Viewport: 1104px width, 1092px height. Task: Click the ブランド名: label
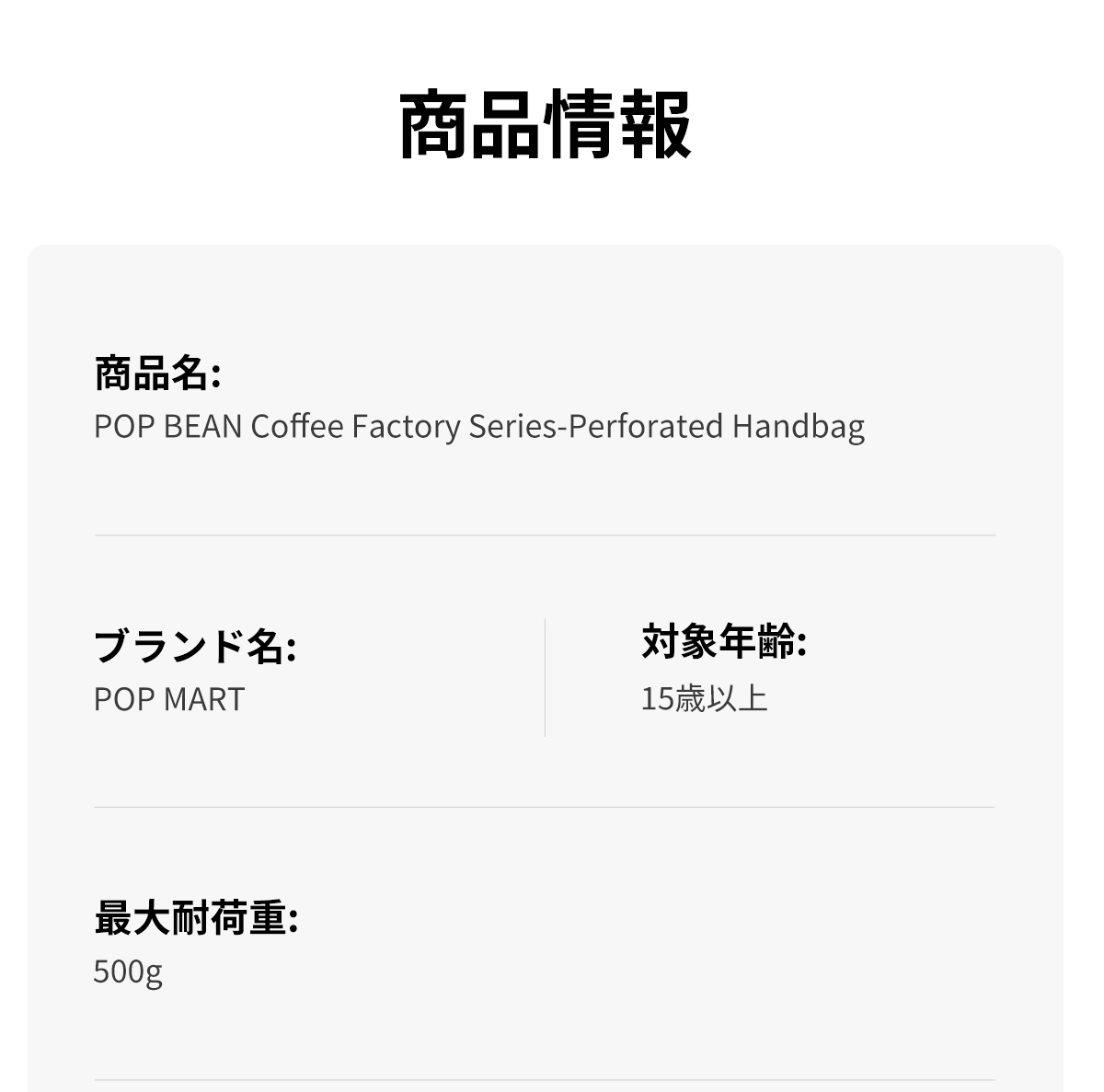[x=195, y=646]
